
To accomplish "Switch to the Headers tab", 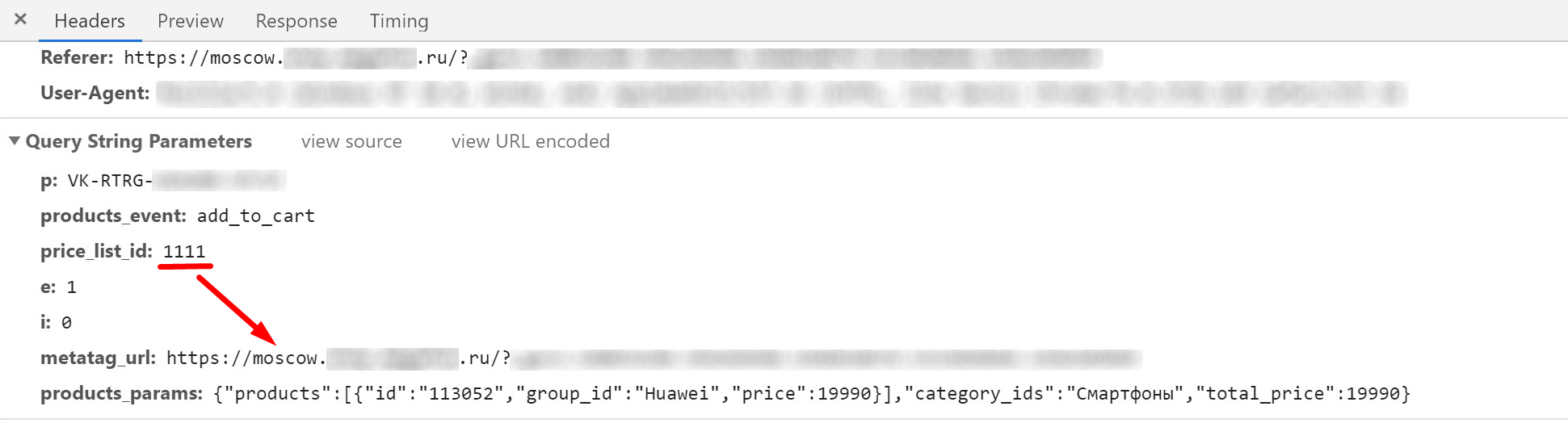I will tap(90, 21).
